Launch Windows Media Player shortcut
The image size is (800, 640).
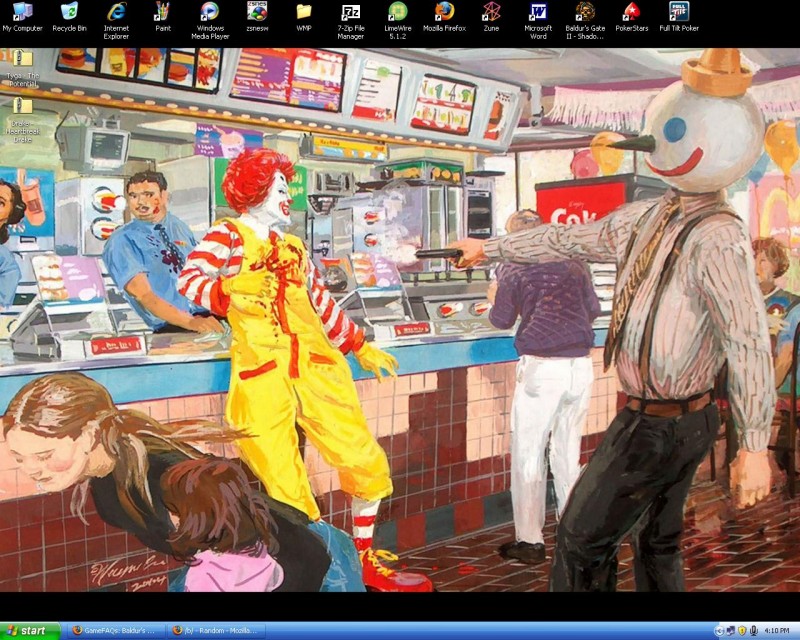(210, 20)
